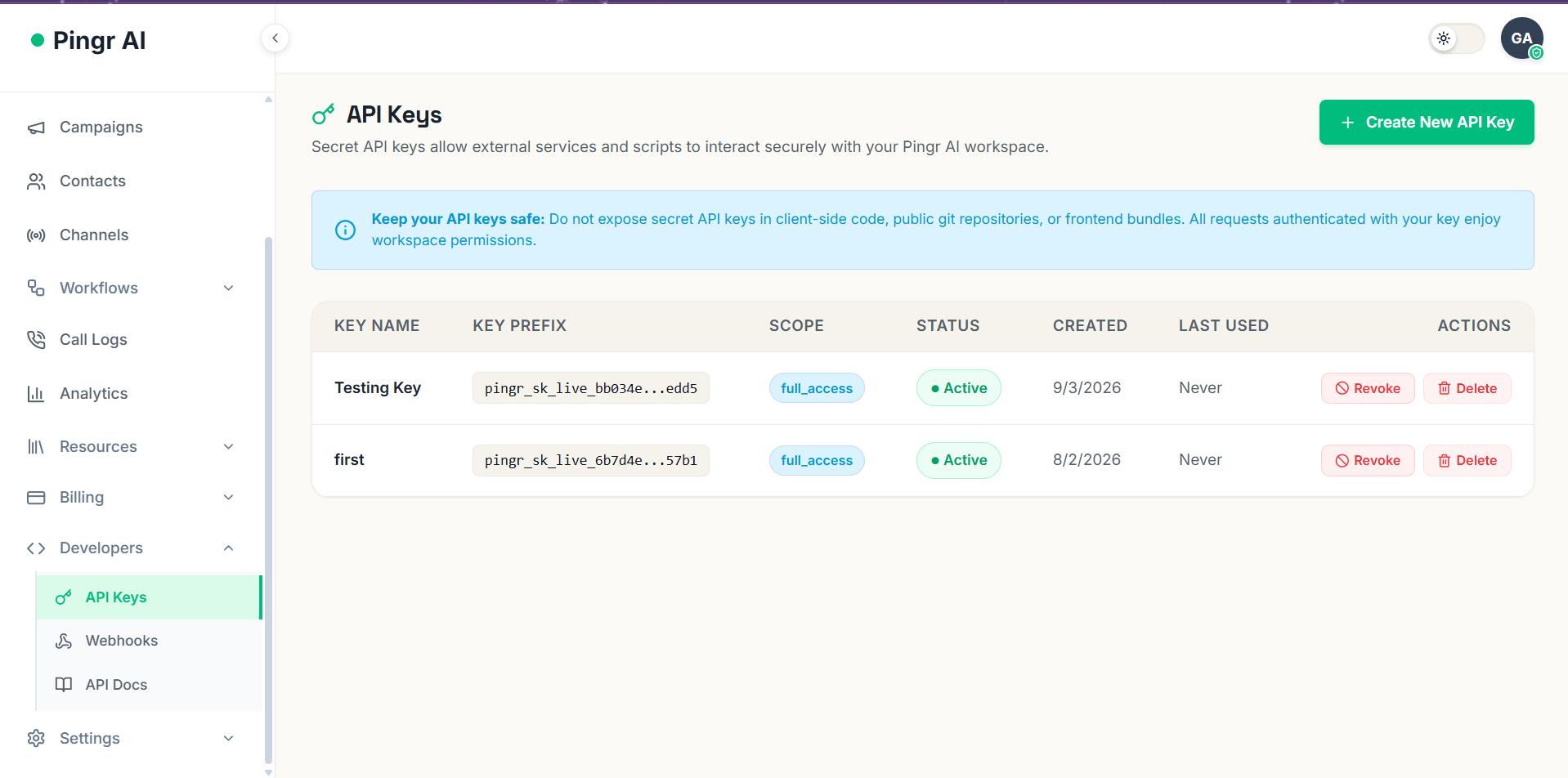Click the 8/2/2026 created date
The image size is (1568, 778).
click(x=1086, y=460)
